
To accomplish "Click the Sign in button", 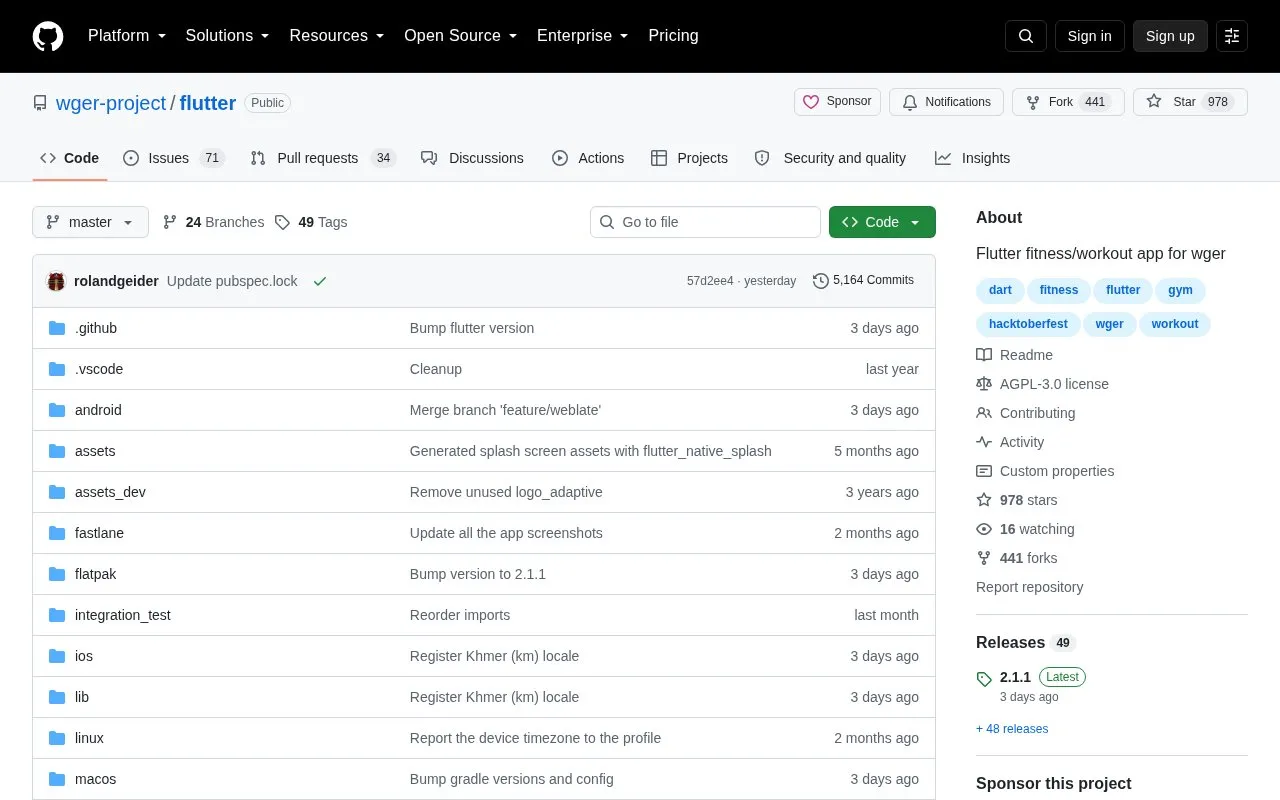I will [1089, 36].
